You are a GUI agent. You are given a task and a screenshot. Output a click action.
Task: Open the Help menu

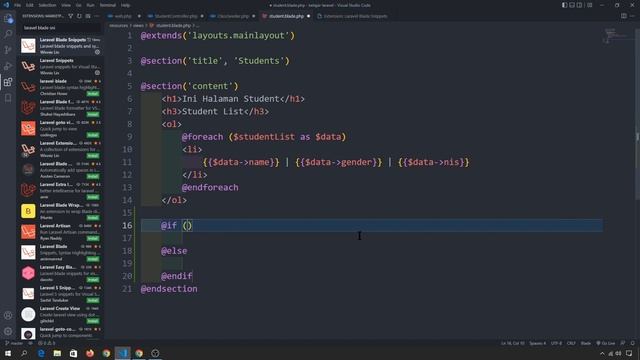click(126, 5)
